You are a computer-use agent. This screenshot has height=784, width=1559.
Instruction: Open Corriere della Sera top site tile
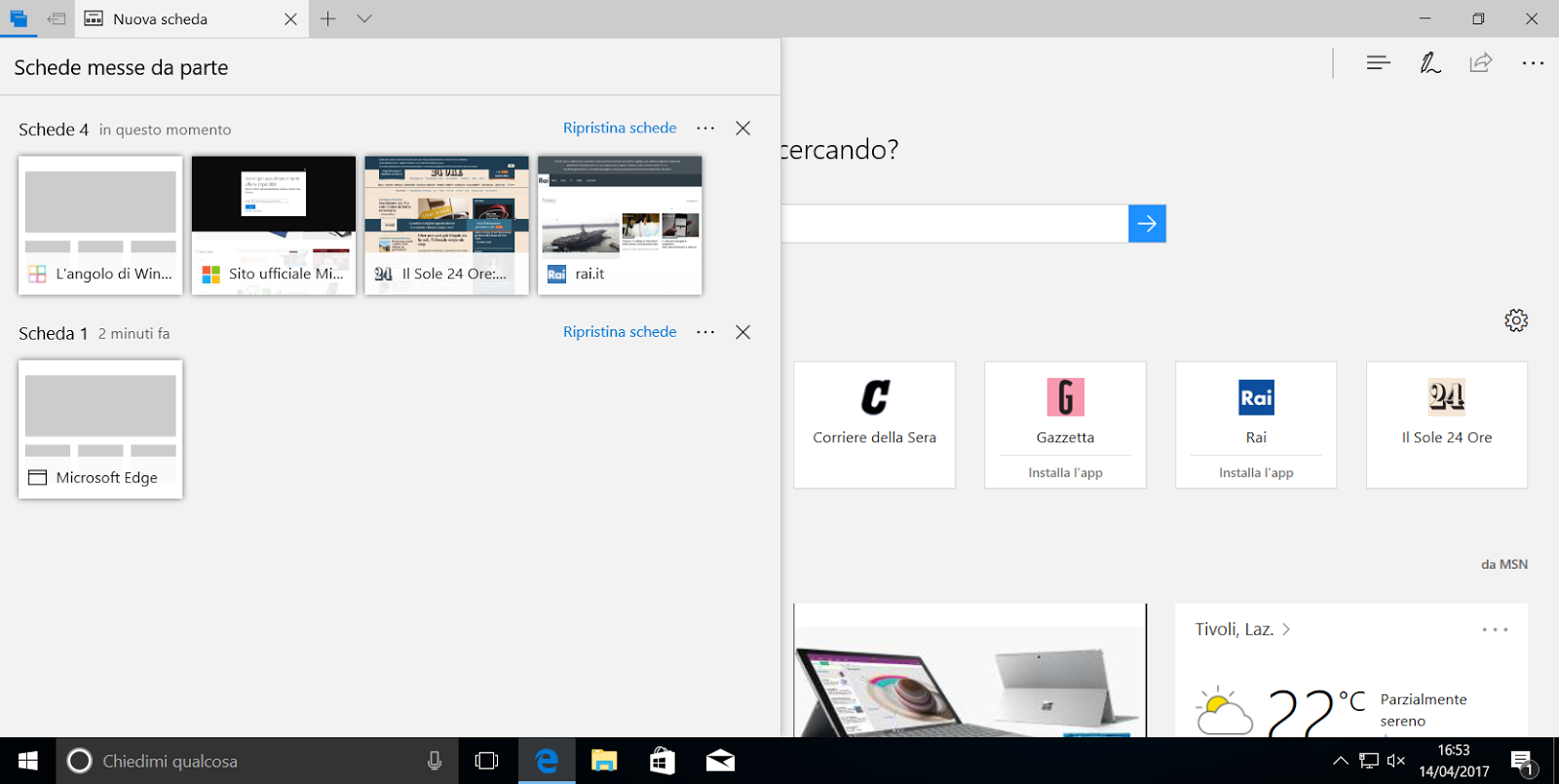875,425
